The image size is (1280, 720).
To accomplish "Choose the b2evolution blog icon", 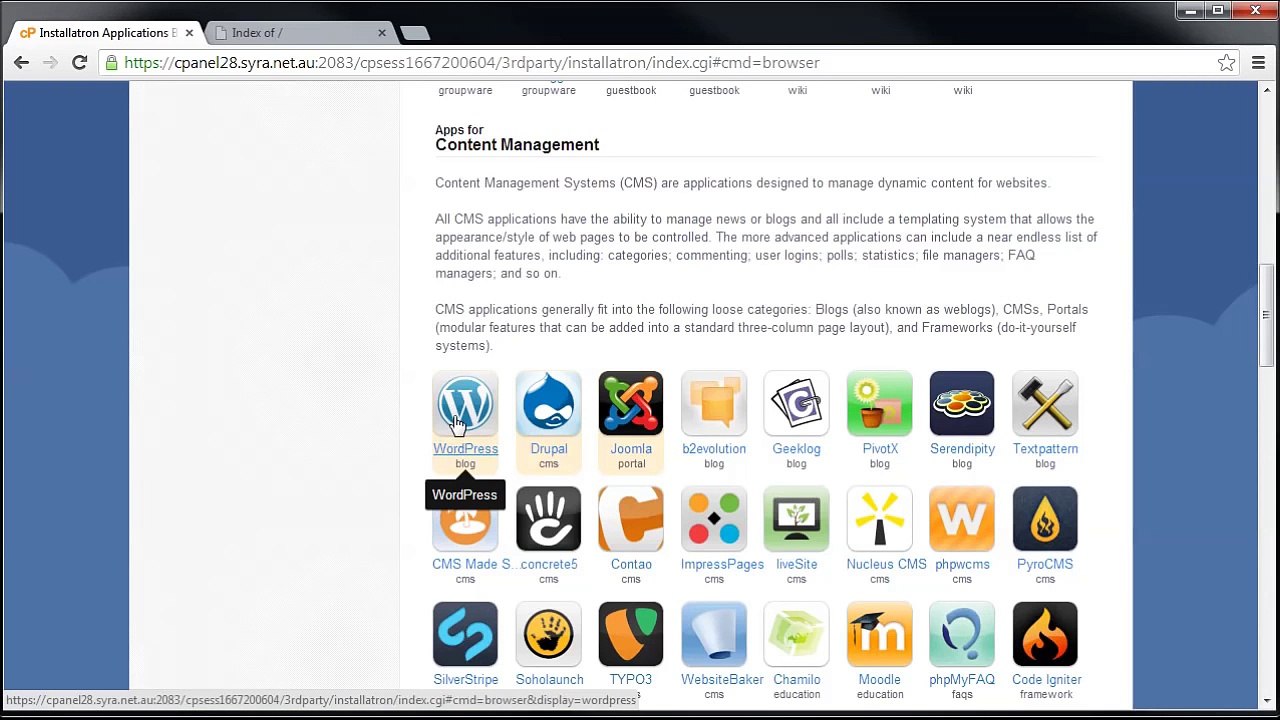I will tap(714, 404).
